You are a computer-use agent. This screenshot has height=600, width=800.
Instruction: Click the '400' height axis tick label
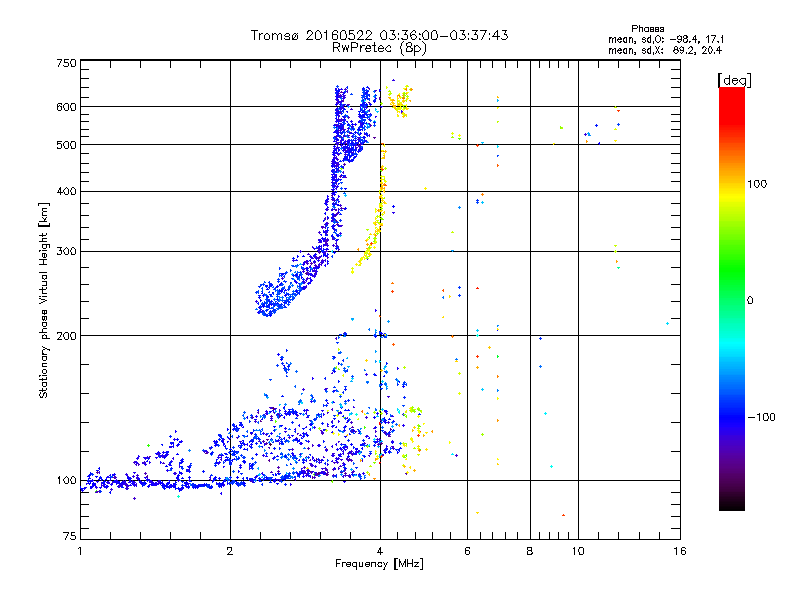pyautogui.click(x=66, y=192)
